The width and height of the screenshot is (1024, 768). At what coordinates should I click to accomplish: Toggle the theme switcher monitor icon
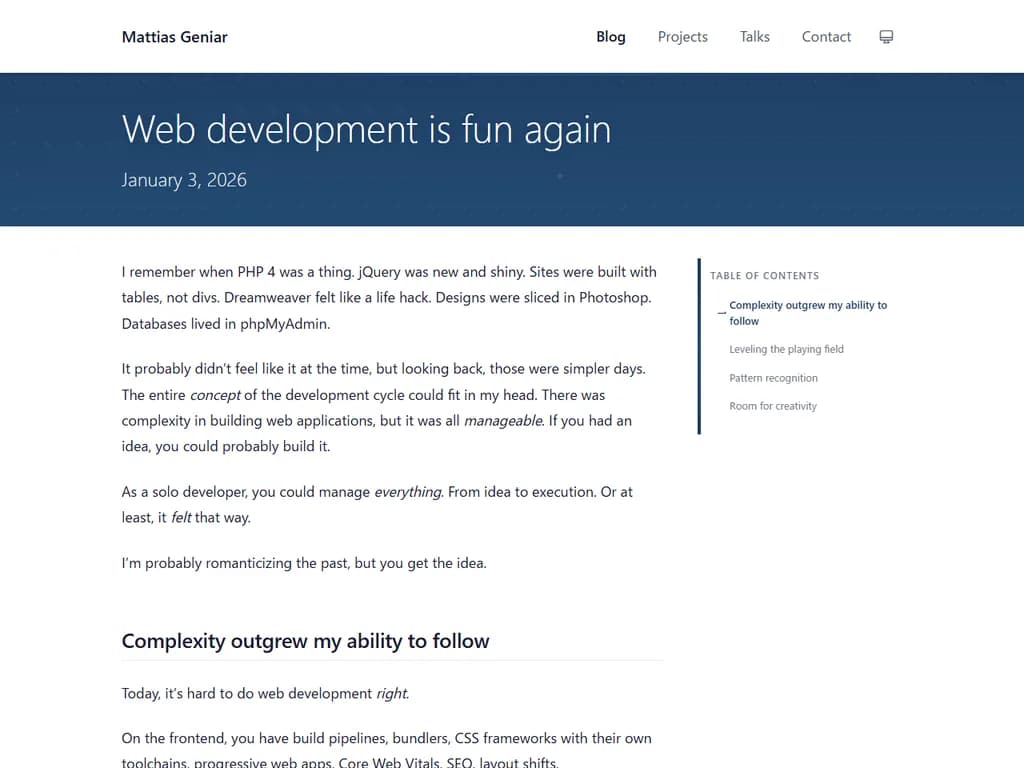(x=885, y=37)
